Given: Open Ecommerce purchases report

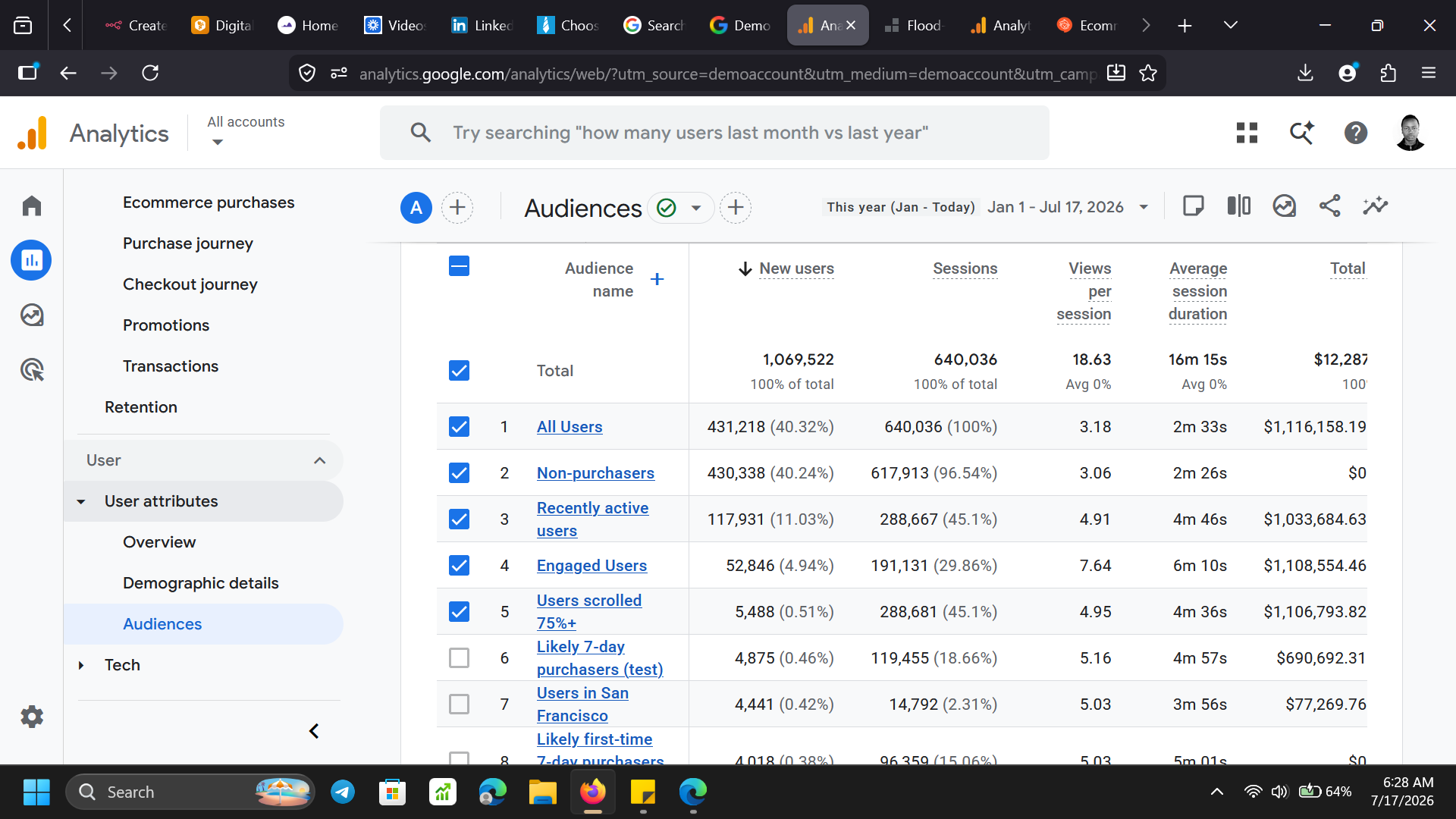Looking at the screenshot, I should 209,202.
